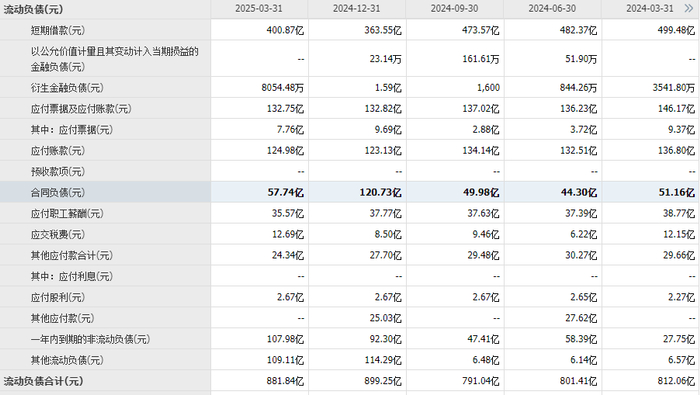Click the 衍生金融负债(元) row label
The width and height of the screenshot is (700, 395).
tap(67, 88)
